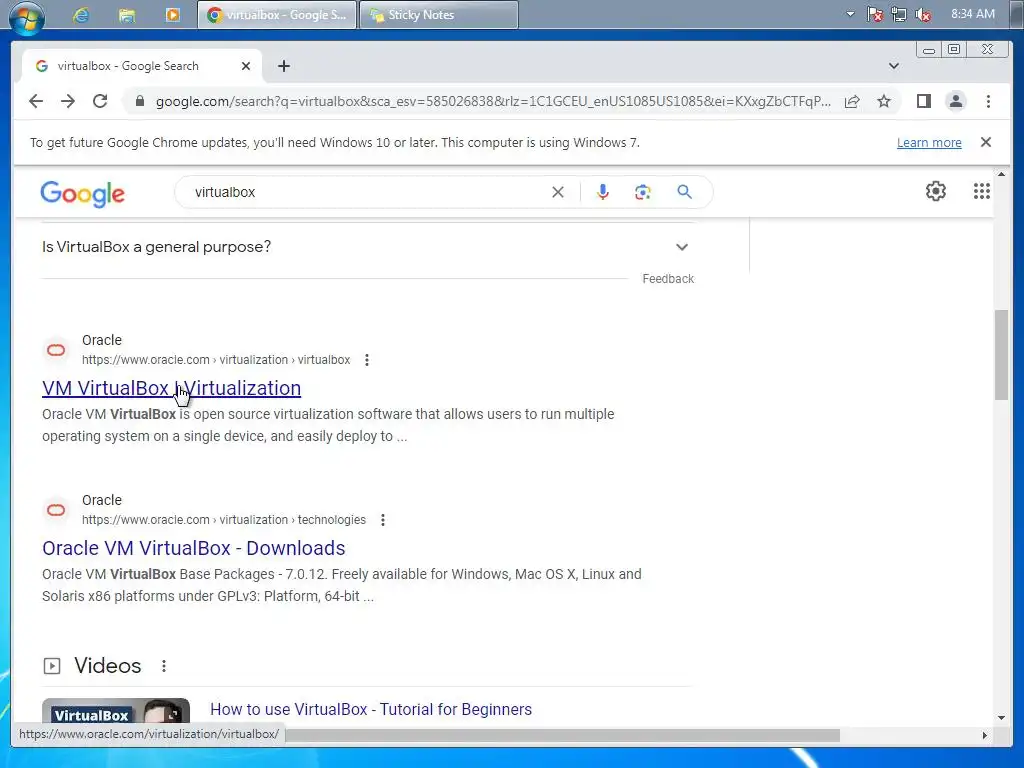
Task: Open more options for oracle.com virtualbox result
Action: 367,360
